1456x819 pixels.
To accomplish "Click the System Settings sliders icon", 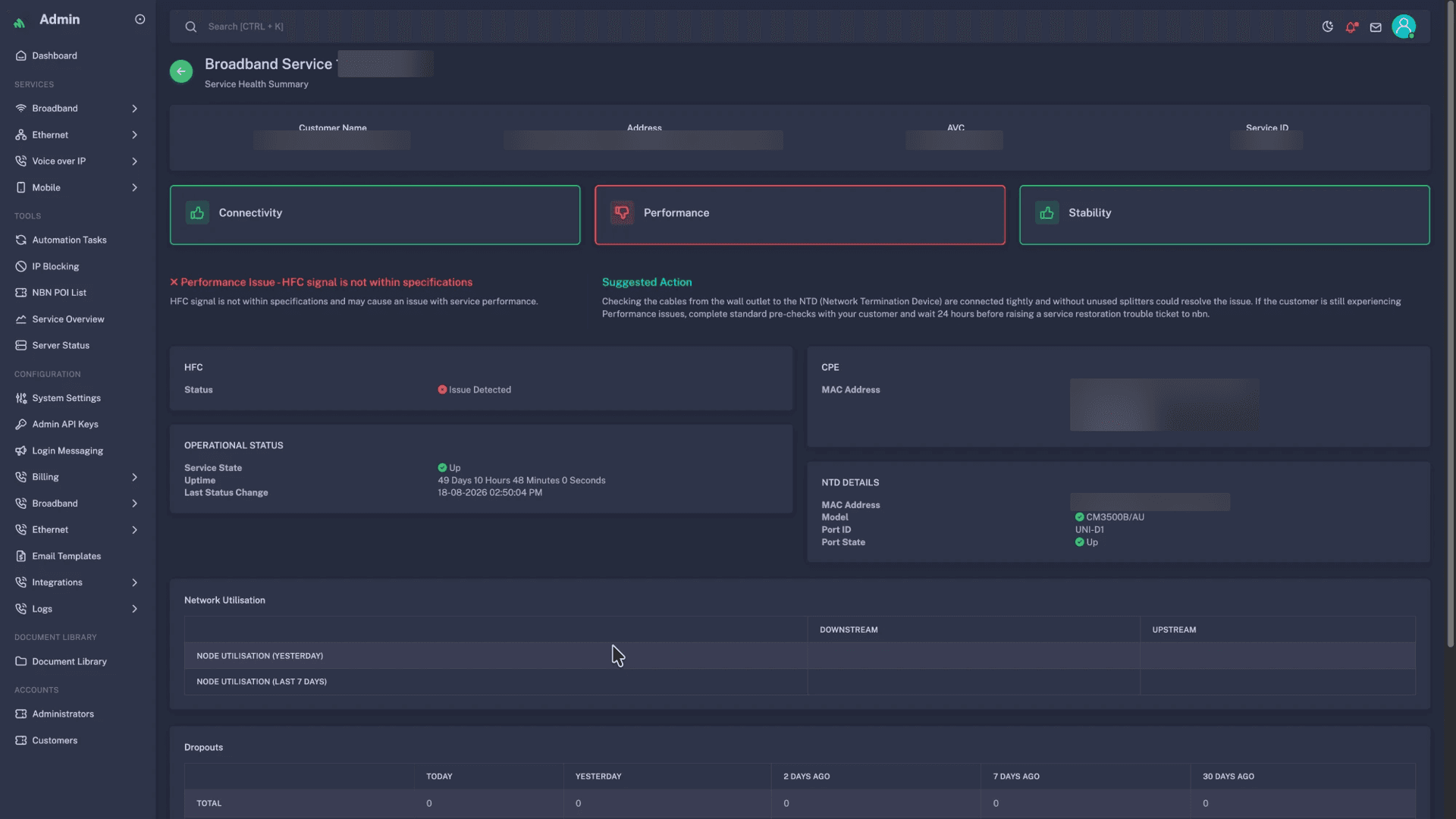I will click(21, 398).
